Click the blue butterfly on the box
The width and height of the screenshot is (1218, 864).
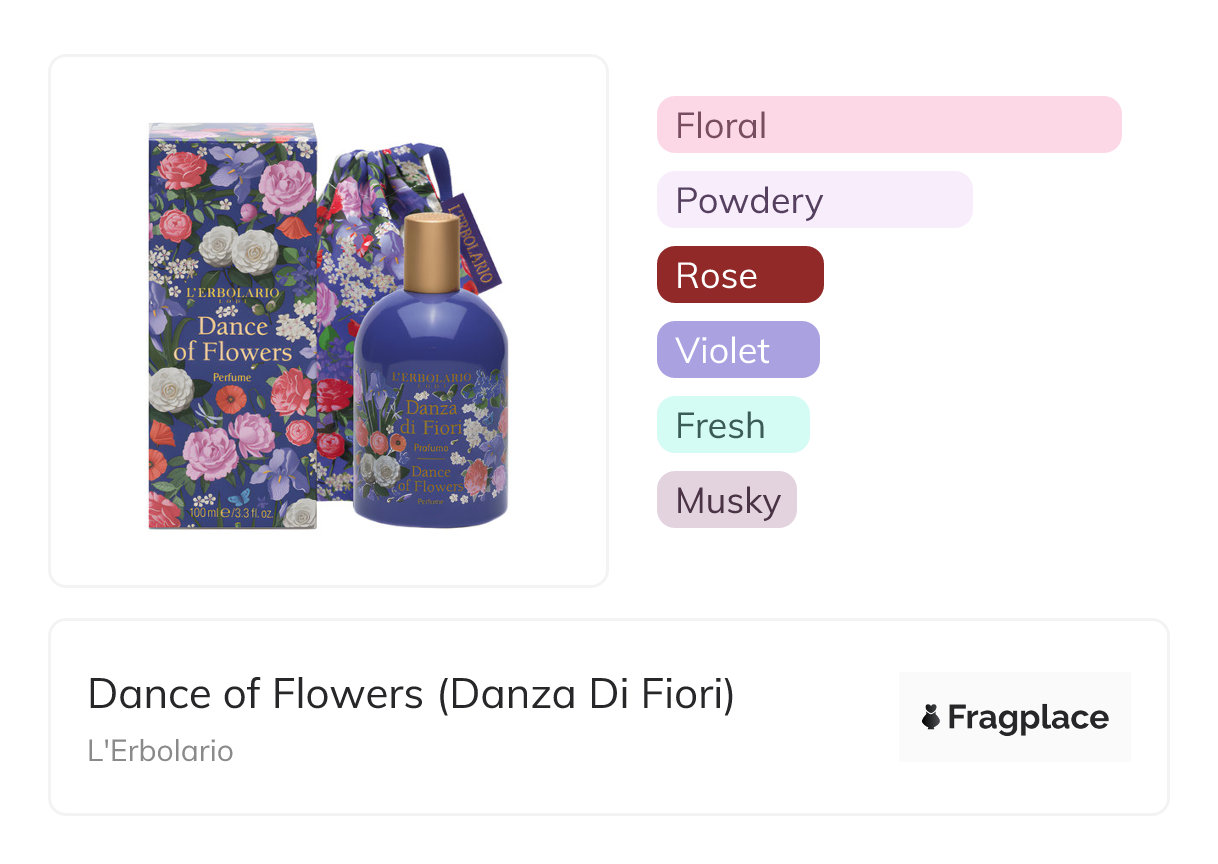coord(238,496)
